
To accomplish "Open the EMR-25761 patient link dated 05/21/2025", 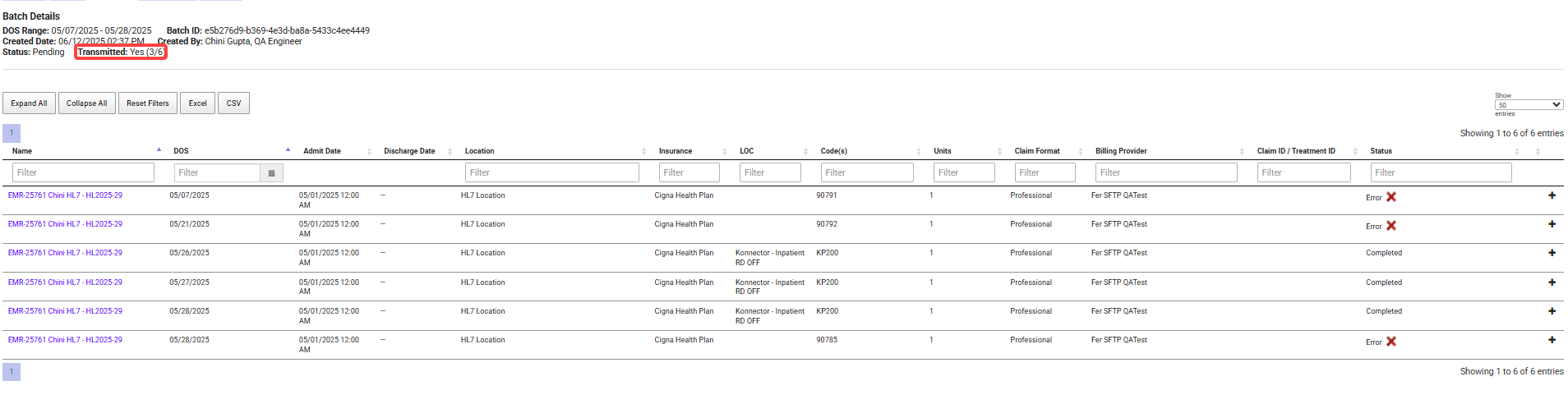I will point(65,224).
